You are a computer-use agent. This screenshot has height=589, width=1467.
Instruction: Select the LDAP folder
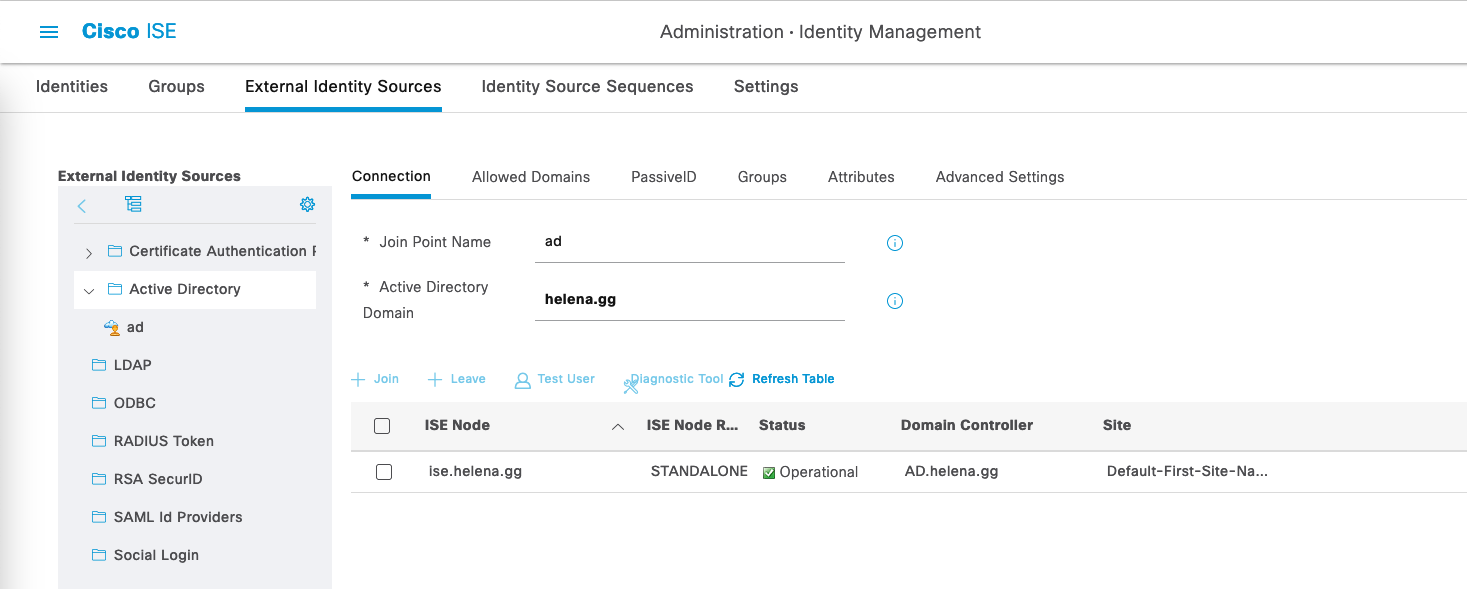pos(132,365)
